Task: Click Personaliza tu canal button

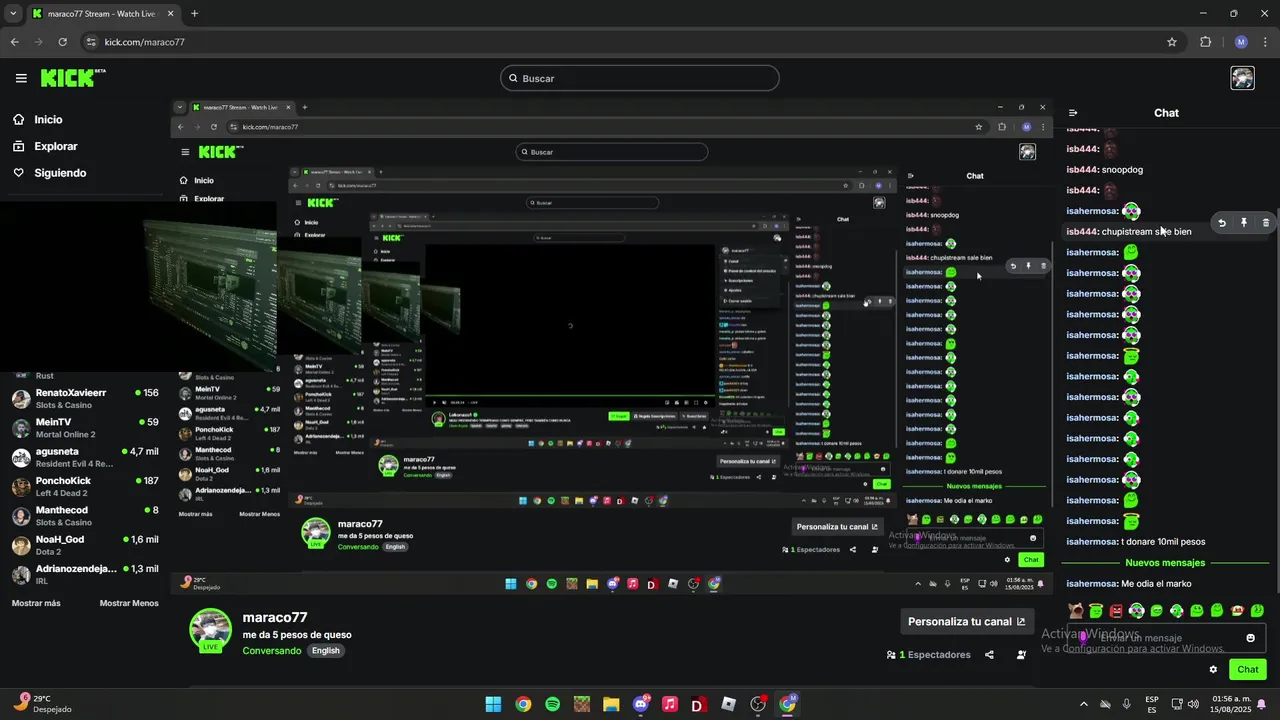Action: pos(966,621)
